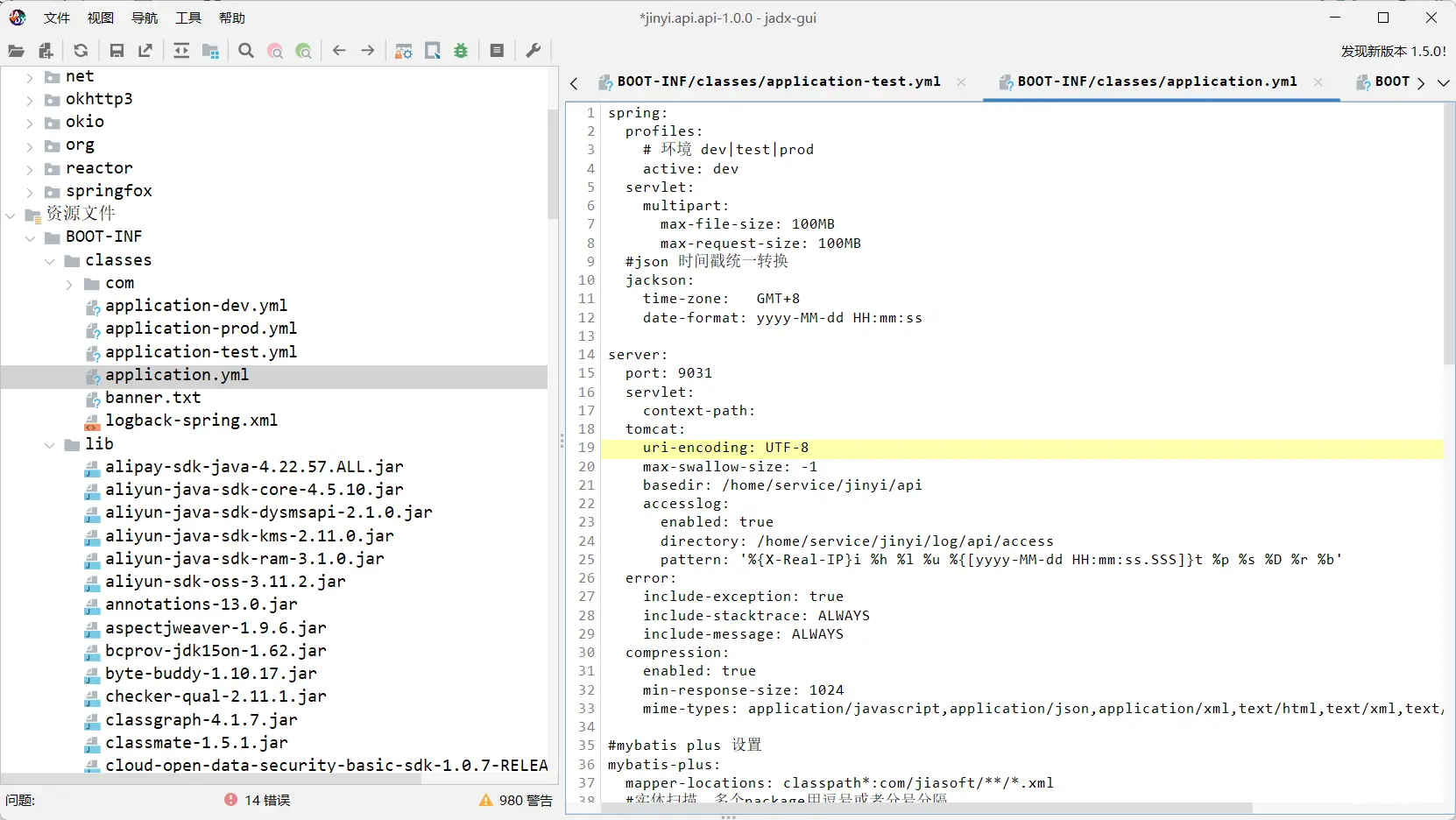Expand the okhttp3 package node
This screenshot has height=820, width=1456.
tap(30, 100)
